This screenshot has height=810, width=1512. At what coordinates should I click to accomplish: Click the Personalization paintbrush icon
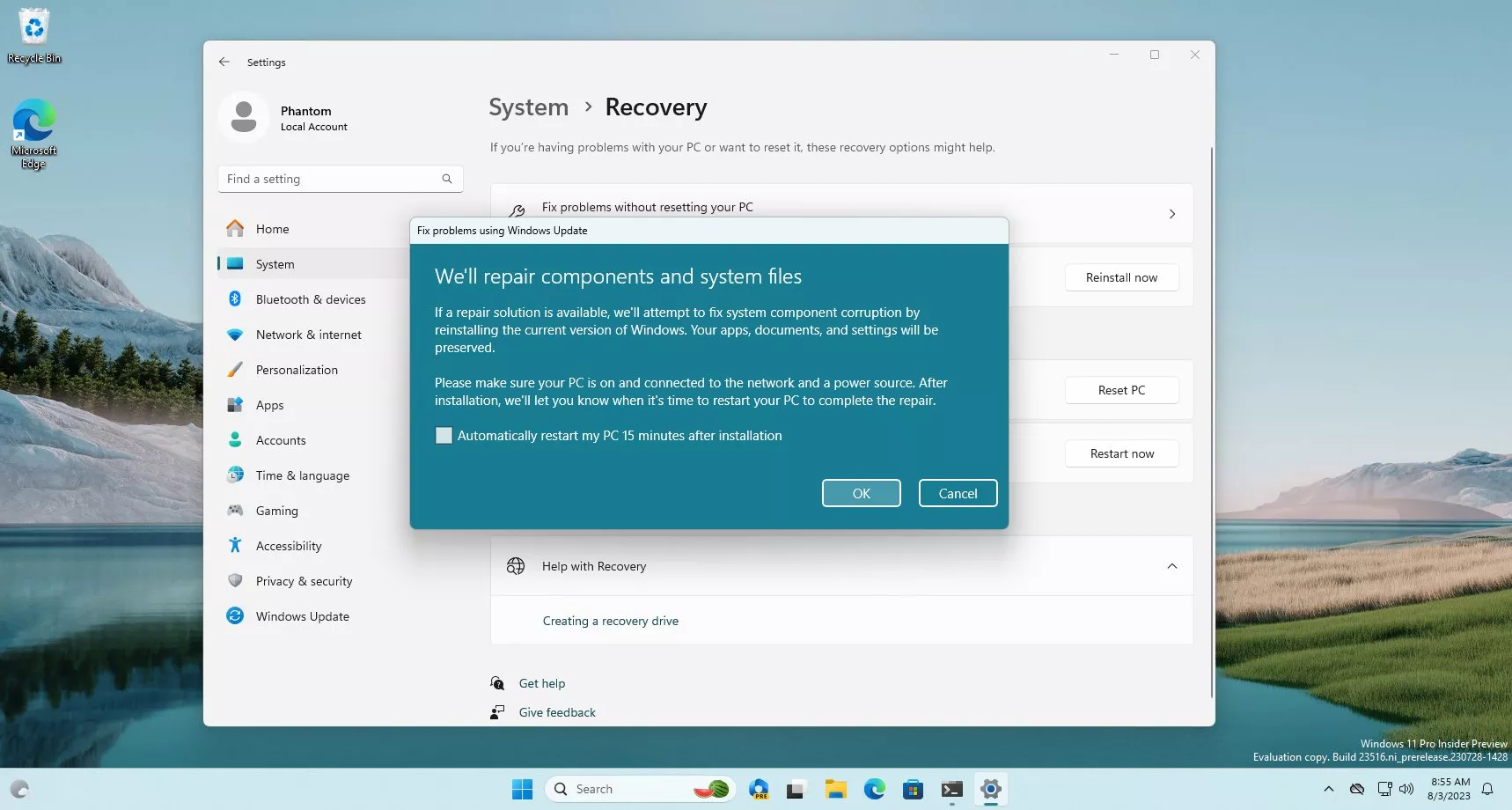tap(235, 370)
